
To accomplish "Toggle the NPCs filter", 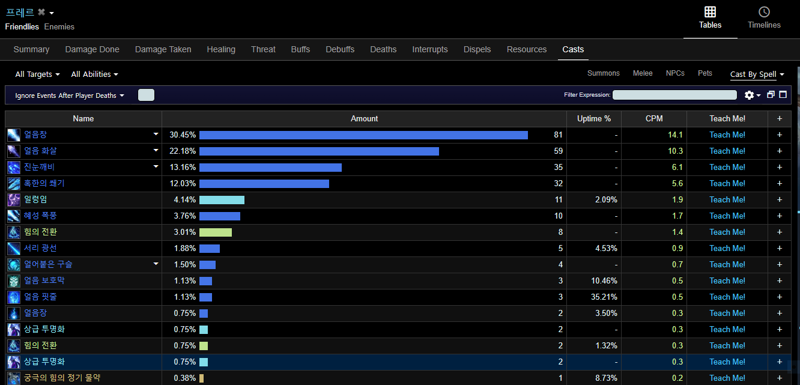I will (675, 73).
